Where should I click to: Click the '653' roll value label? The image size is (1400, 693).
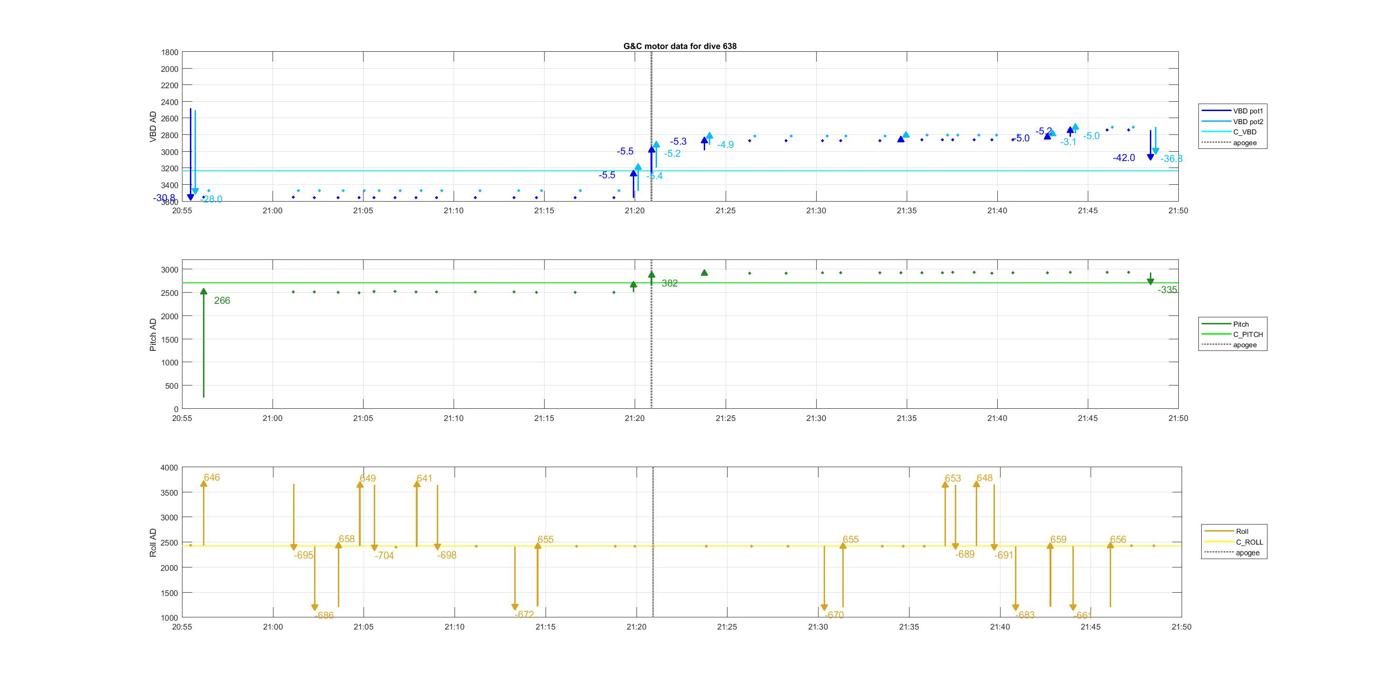pos(953,479)
